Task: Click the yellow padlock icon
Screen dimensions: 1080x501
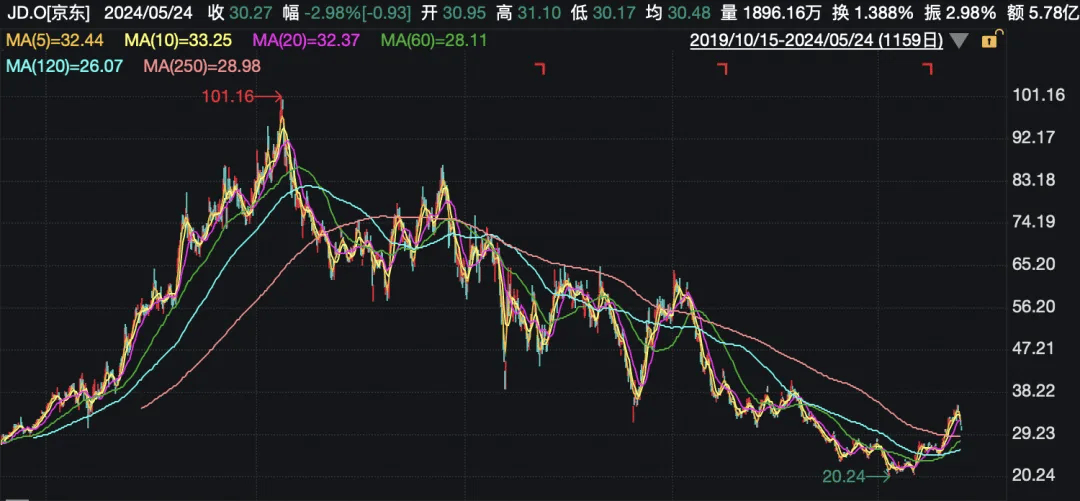Action: click(989, 42)
